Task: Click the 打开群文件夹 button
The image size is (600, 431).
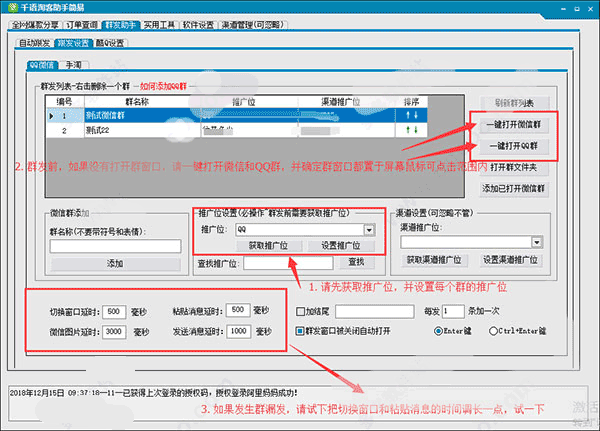Action: pyautogui.click(x=514, y=167)
